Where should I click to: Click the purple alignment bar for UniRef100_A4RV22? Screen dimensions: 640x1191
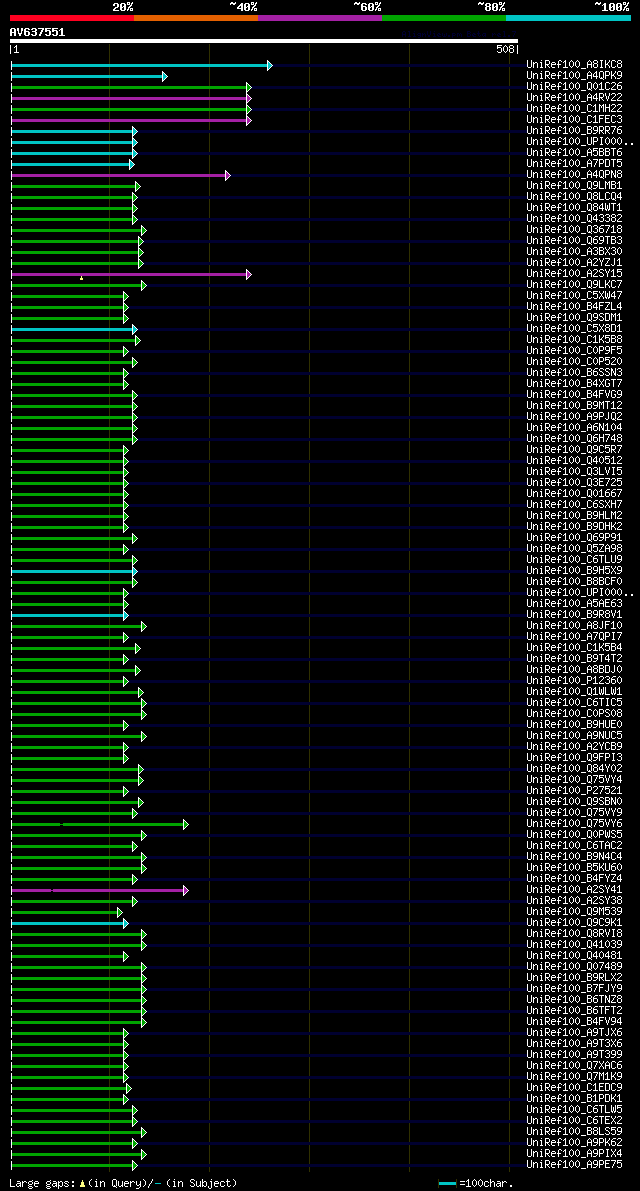(x=131, y=99)
